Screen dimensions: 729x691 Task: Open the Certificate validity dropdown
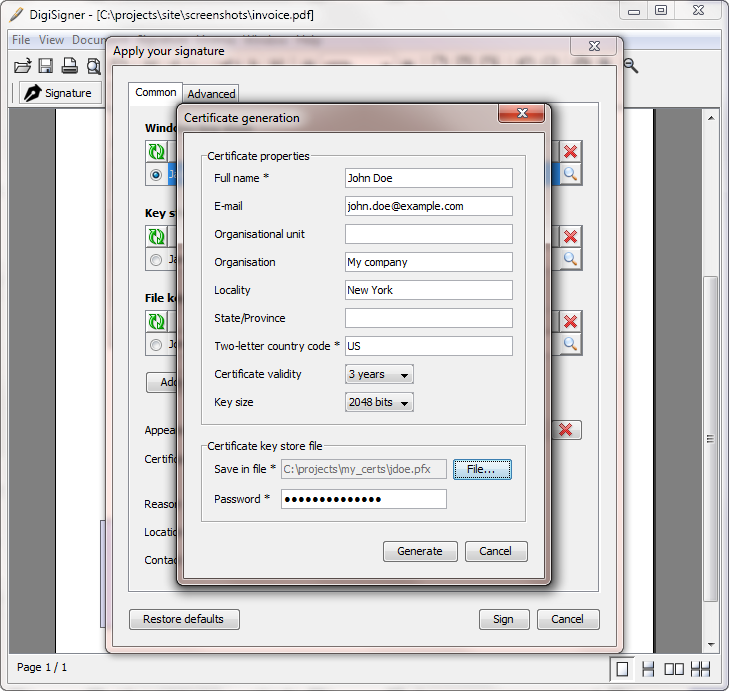[379, 374]
